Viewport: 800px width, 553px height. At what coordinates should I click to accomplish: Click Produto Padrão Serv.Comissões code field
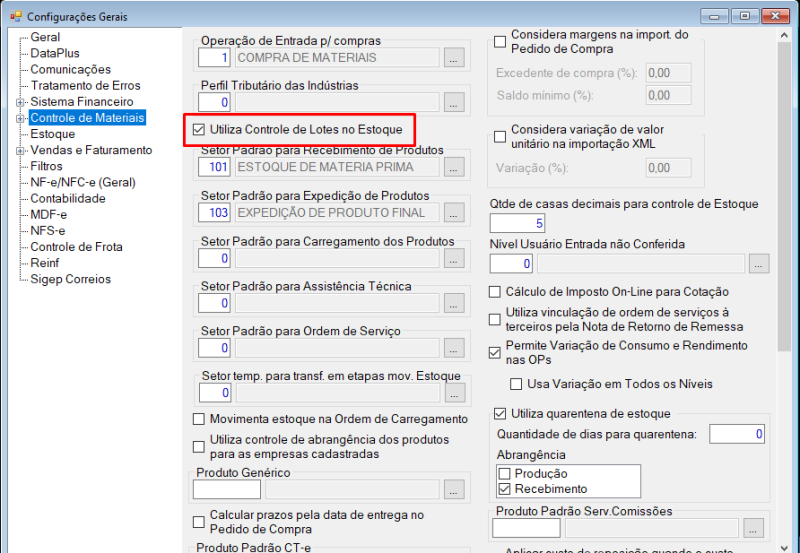[x=526, y=528]
